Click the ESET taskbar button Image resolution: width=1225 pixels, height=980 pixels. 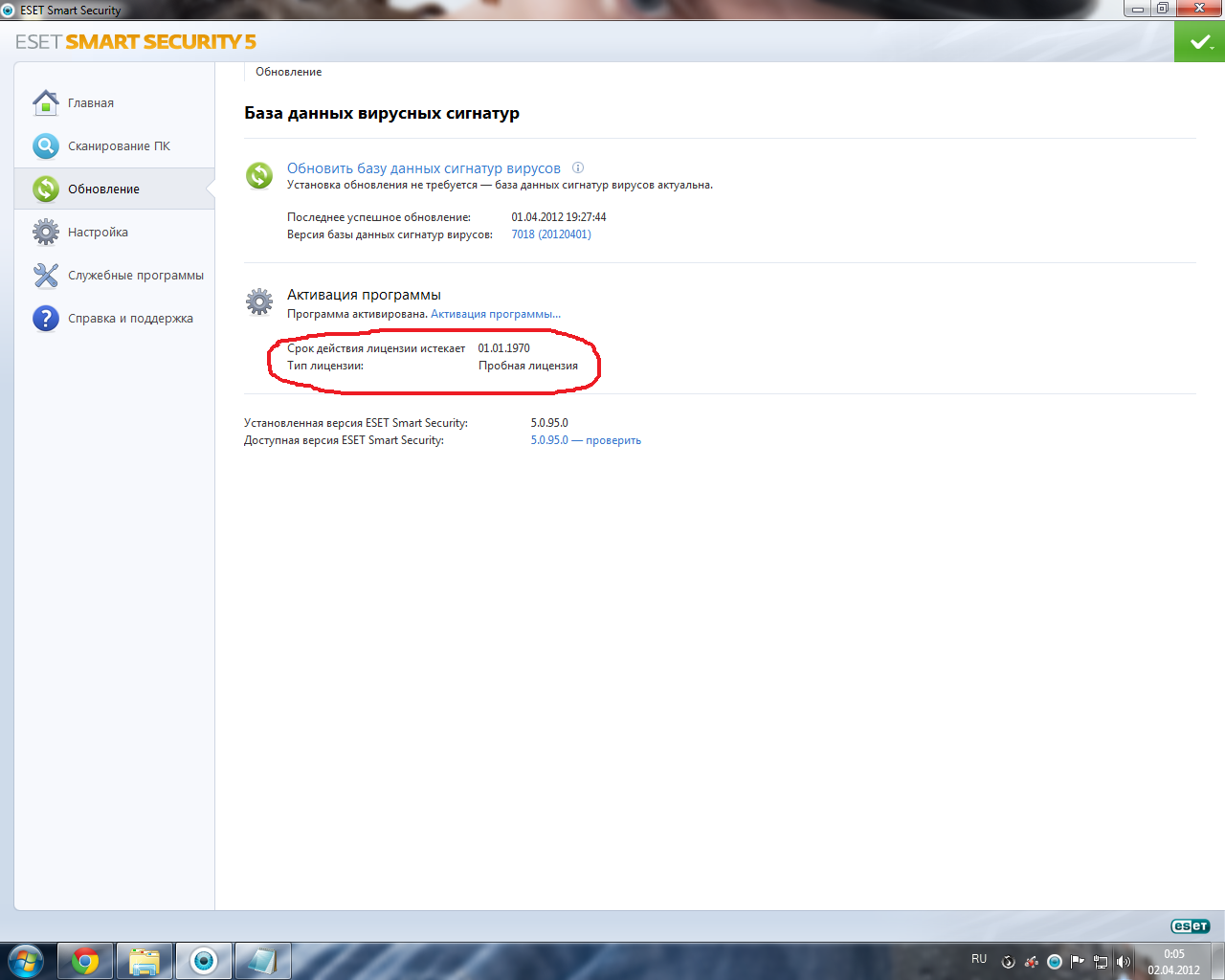pos(204,961)
